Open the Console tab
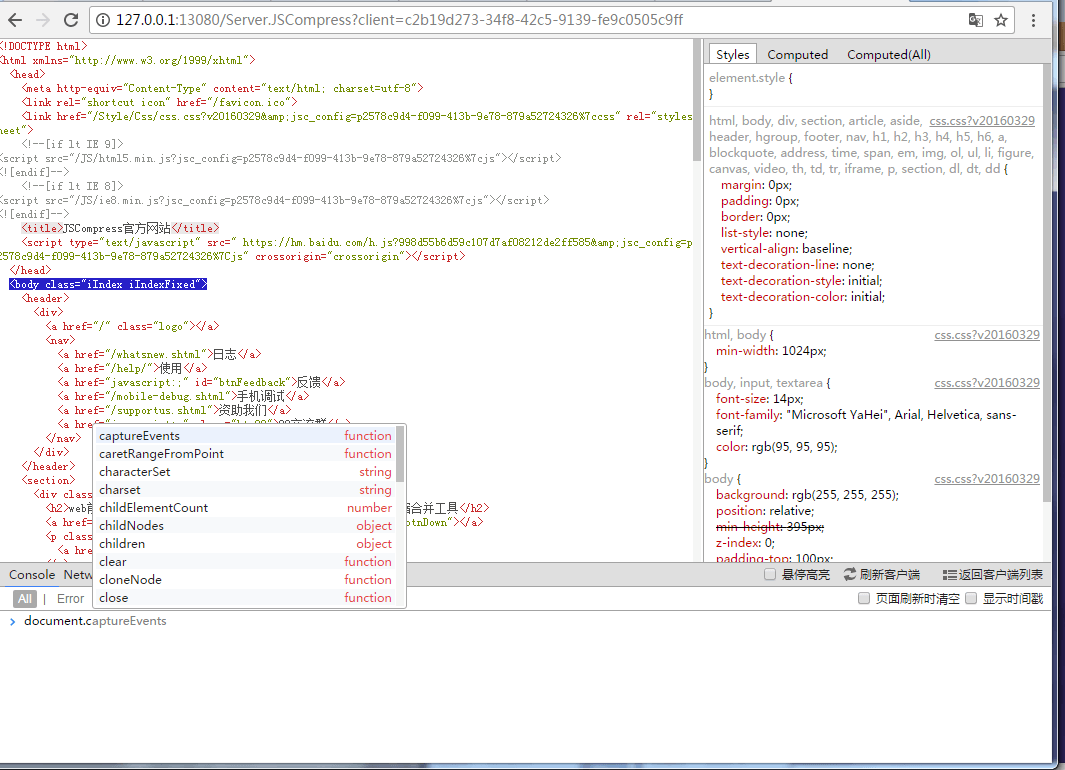The image size is (1065, 770). [x=32, y=574]
